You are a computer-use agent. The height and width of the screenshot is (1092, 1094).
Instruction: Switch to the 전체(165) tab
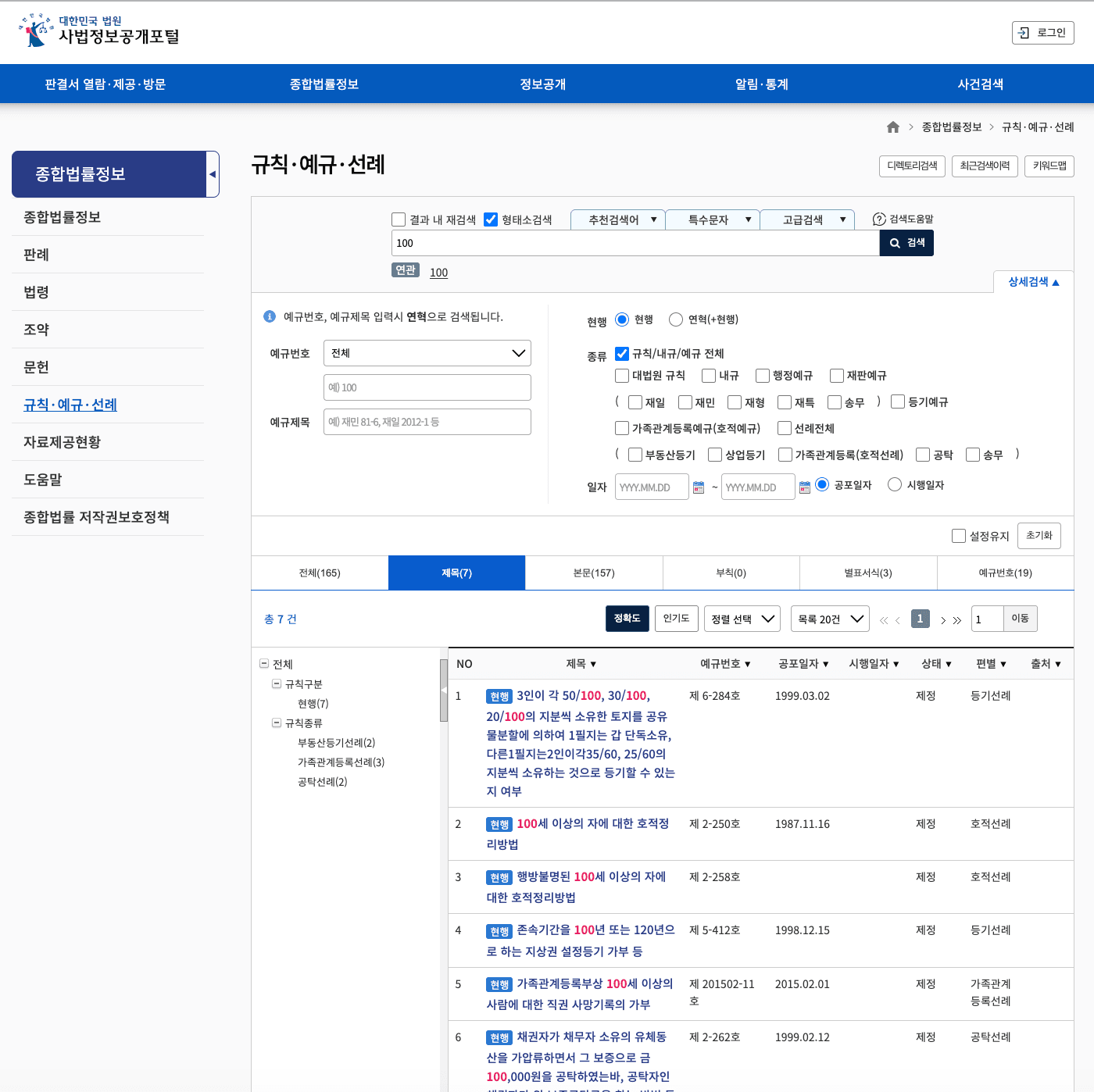(x=320, y=573)
